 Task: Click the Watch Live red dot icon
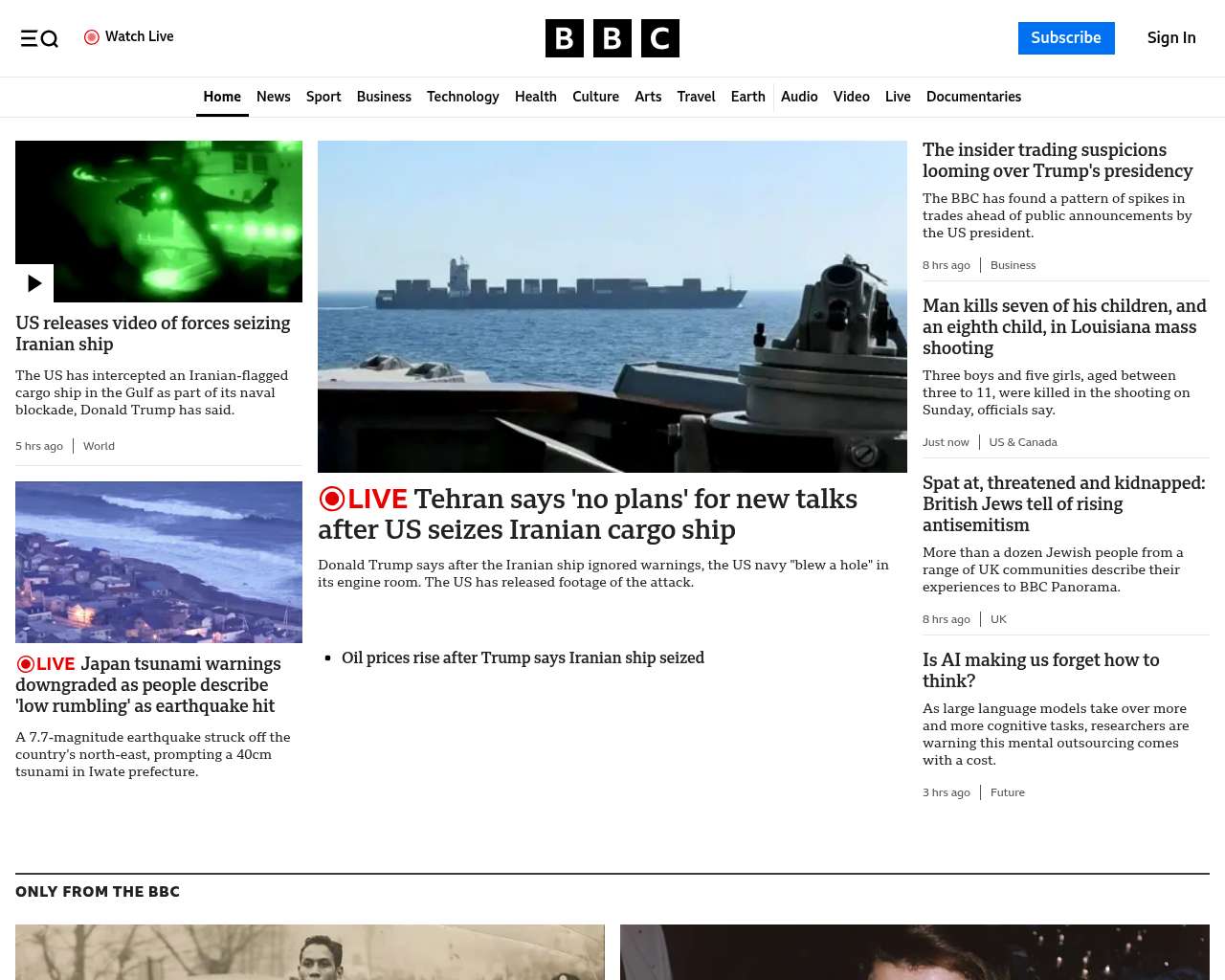point(92,37)
